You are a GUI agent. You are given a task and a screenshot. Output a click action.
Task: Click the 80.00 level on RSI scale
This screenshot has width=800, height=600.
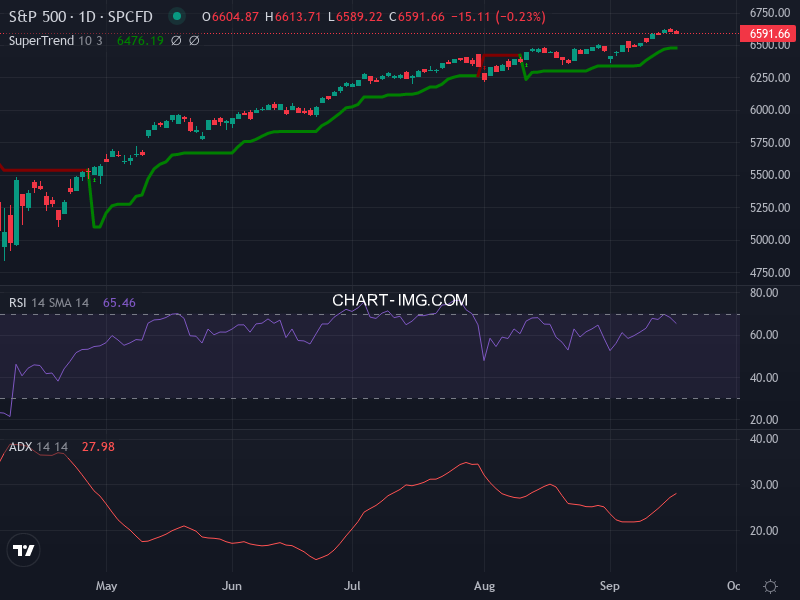(x=765, y=293)
